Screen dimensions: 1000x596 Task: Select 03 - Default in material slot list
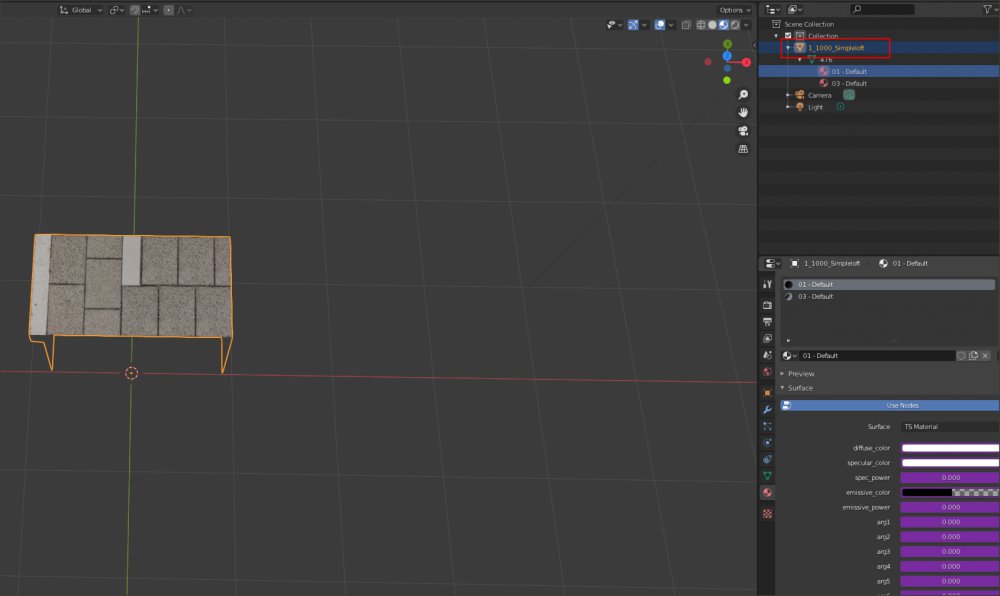pos(815,297)
